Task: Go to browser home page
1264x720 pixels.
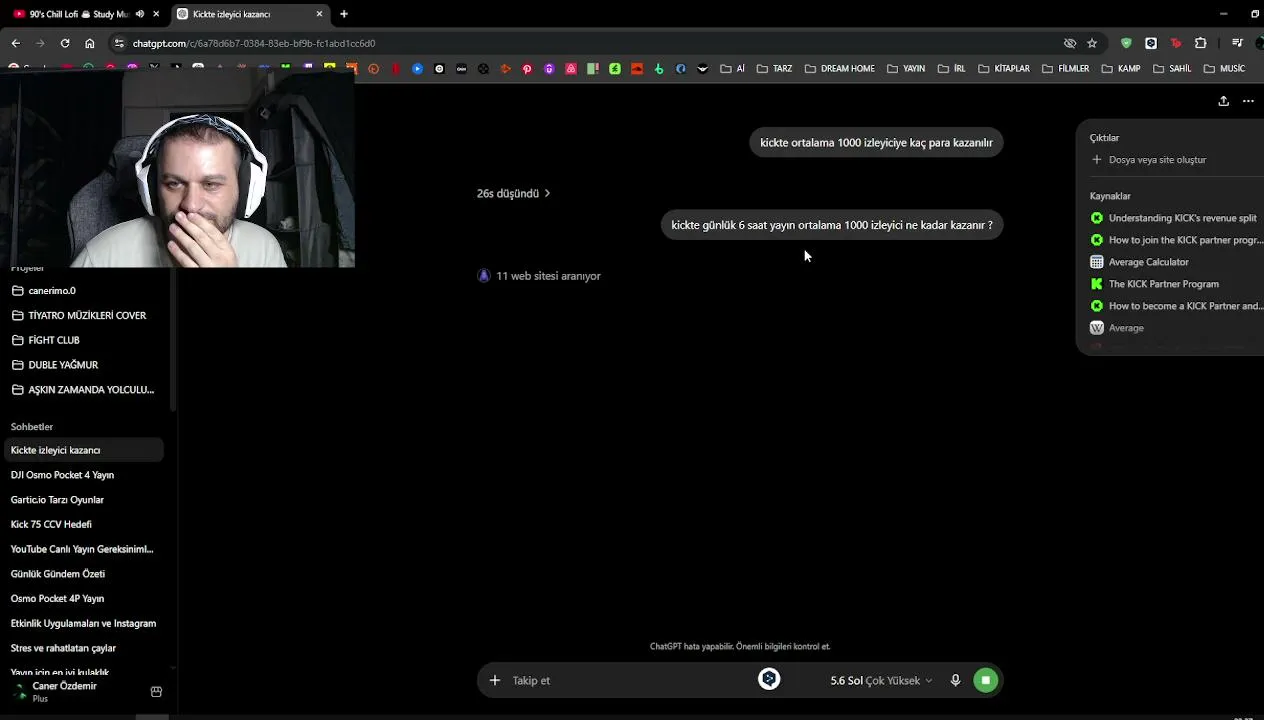Action: click(x=90, y=43)
